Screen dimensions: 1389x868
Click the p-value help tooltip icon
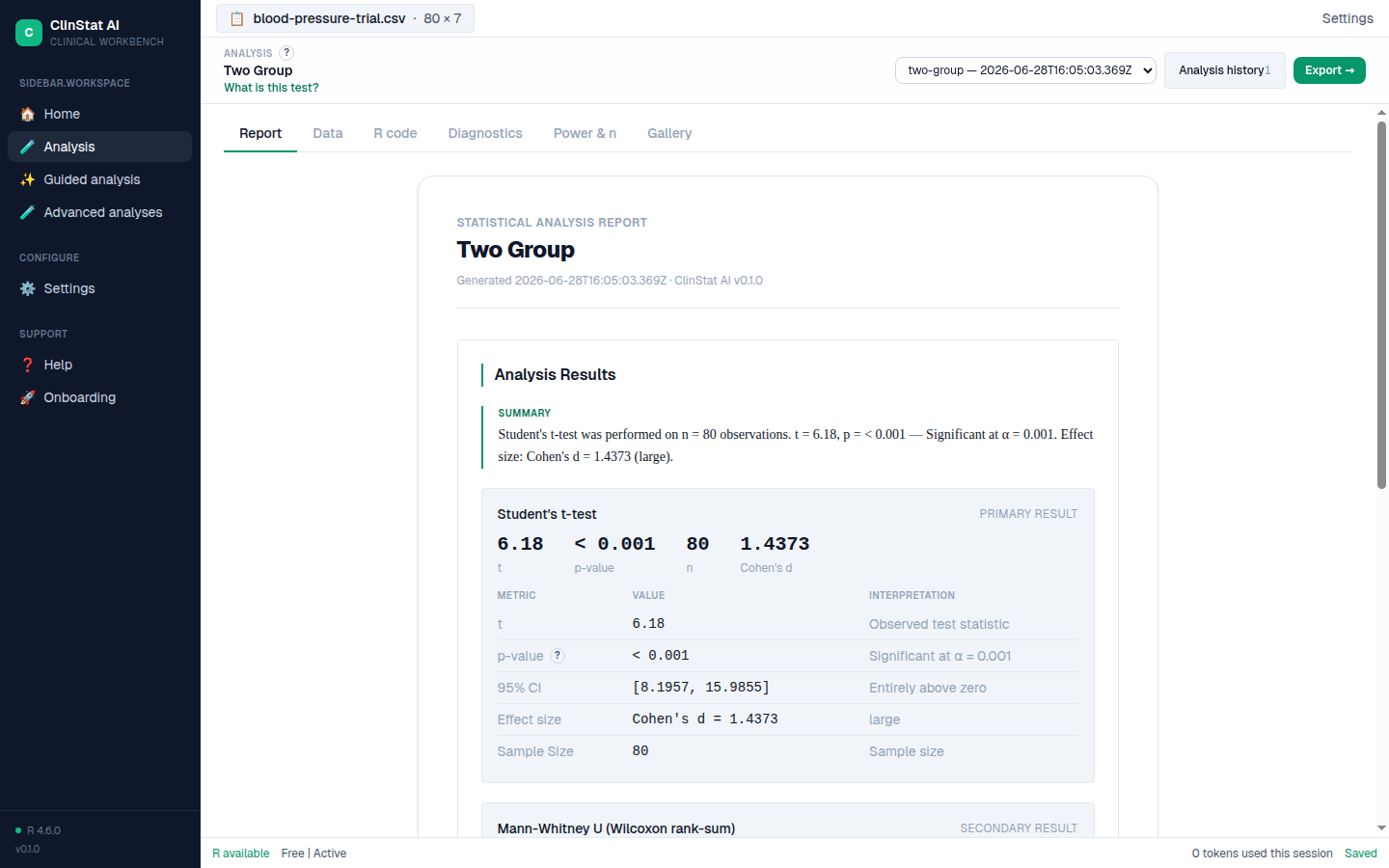point(558,656)
